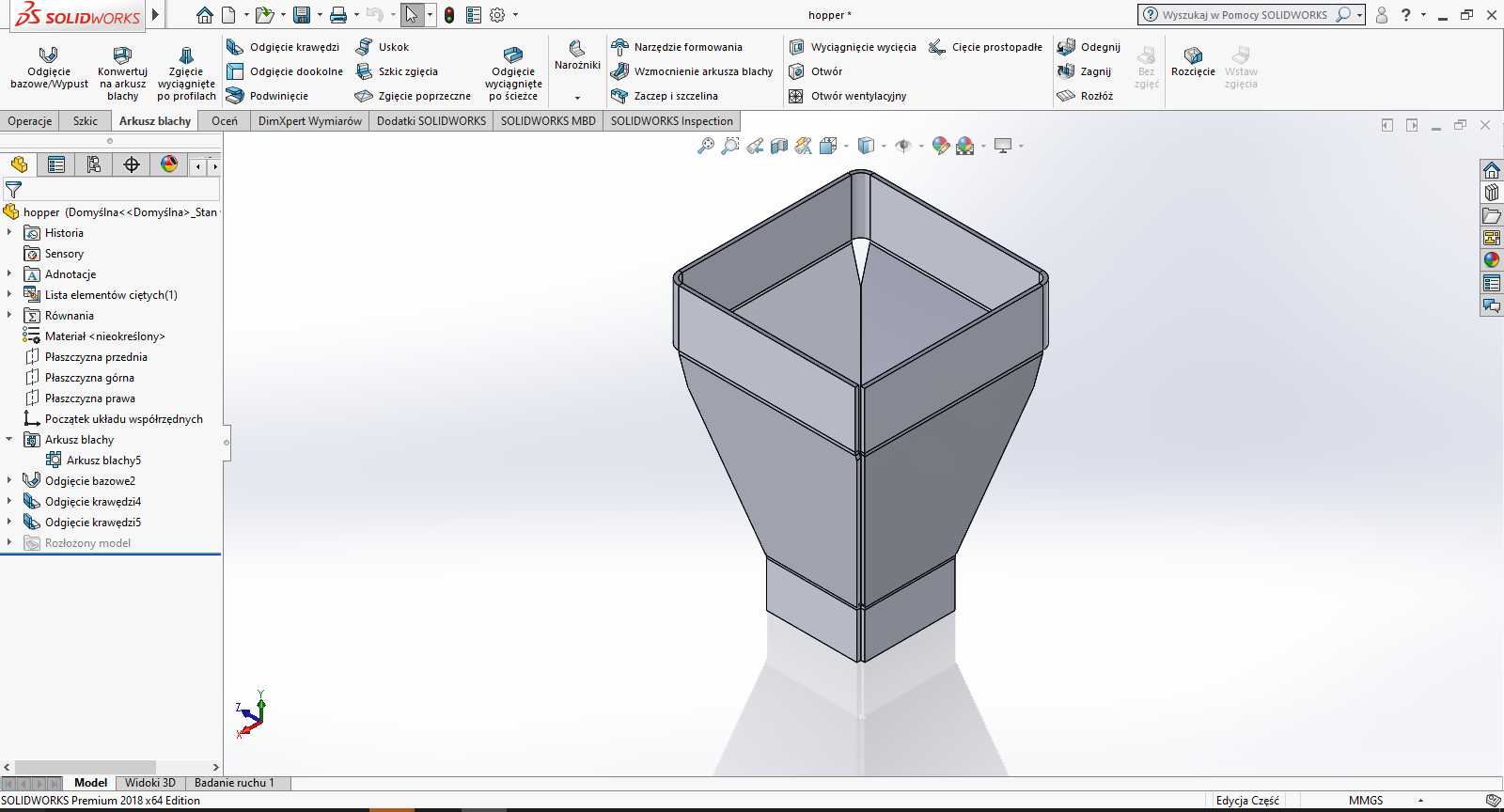Expand the Adnotacje tree node

click(9, 273)
